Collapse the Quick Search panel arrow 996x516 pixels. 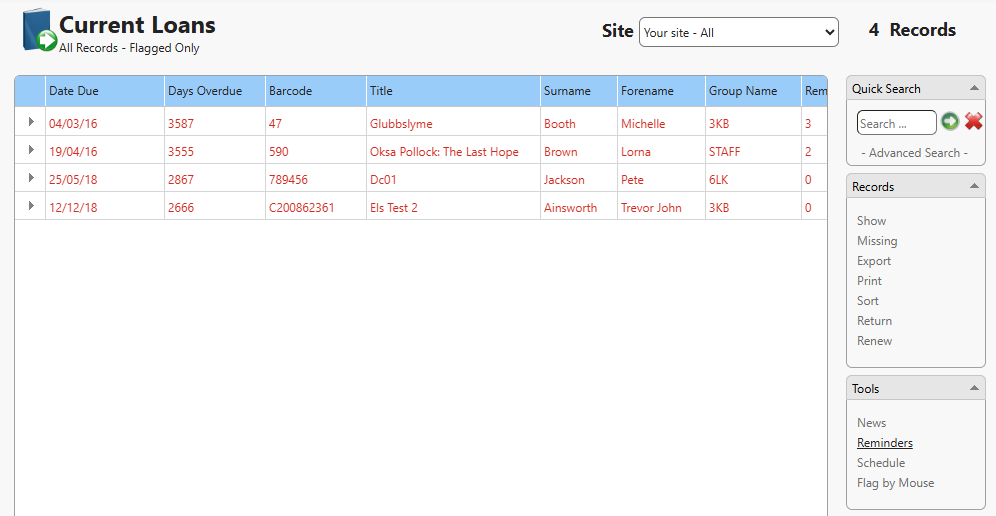click(974, 89)
